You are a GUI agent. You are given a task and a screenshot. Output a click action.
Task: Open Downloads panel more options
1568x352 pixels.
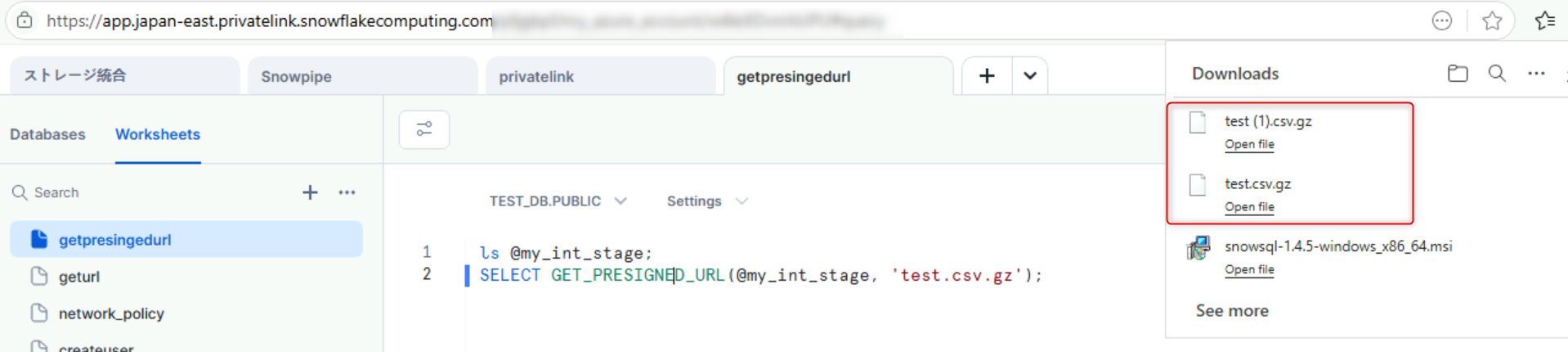click(1536, 74)
